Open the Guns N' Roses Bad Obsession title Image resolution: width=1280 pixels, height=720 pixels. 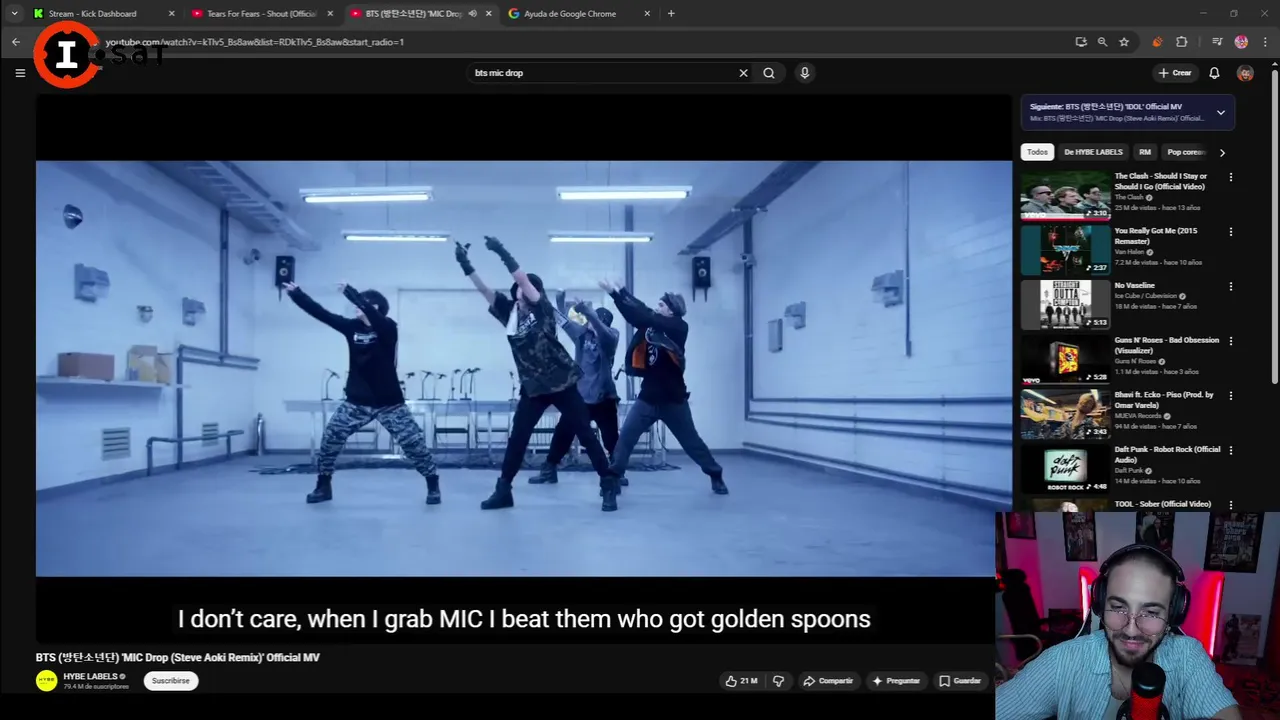(x=1167, y=345)
